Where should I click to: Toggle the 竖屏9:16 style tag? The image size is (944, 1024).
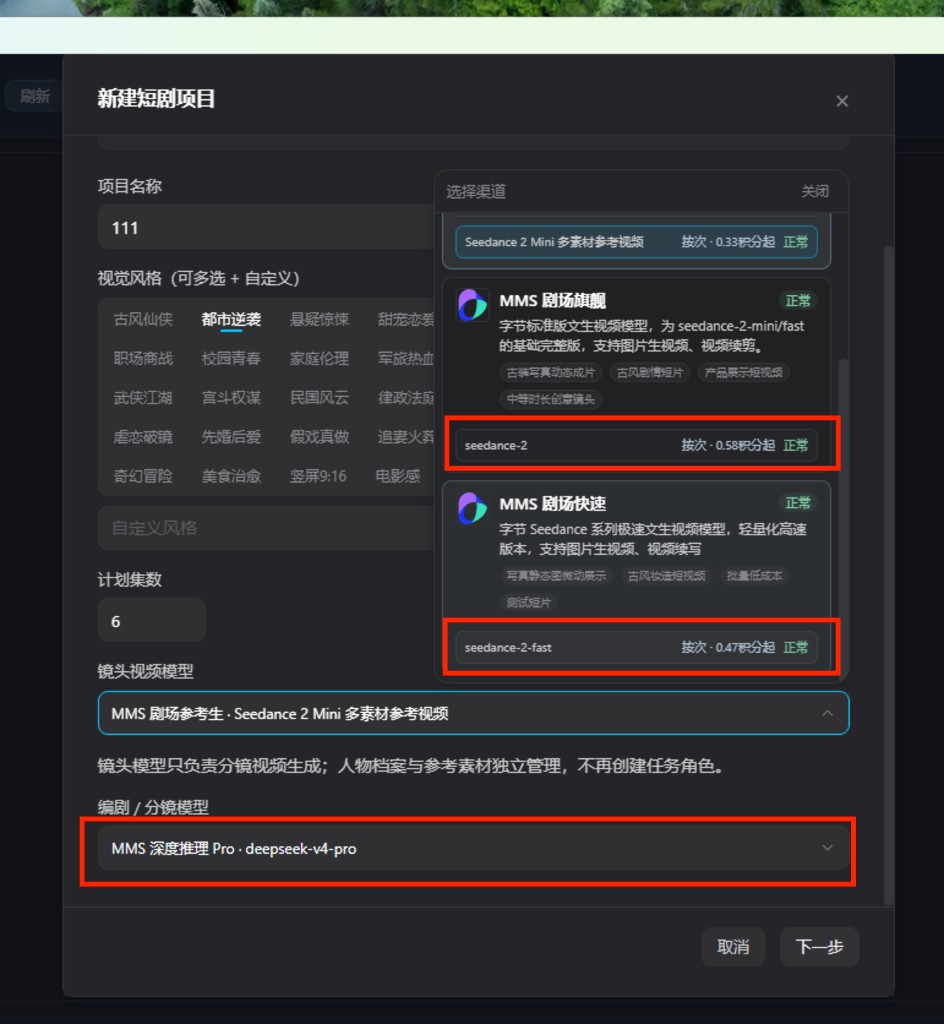point(318,475)
